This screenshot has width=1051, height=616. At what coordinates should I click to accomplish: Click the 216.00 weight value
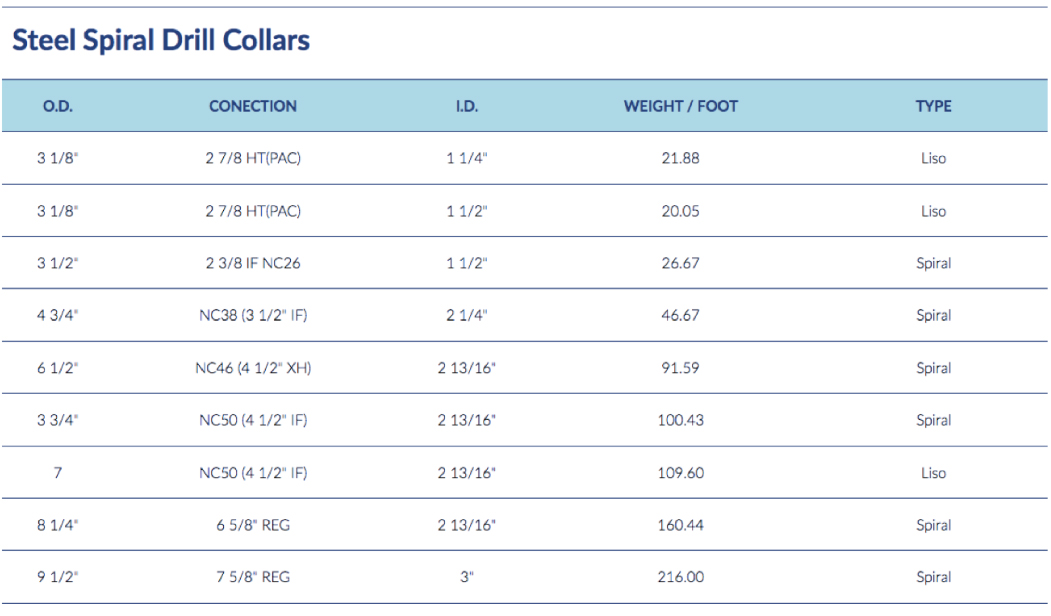[x=680, y=577]
